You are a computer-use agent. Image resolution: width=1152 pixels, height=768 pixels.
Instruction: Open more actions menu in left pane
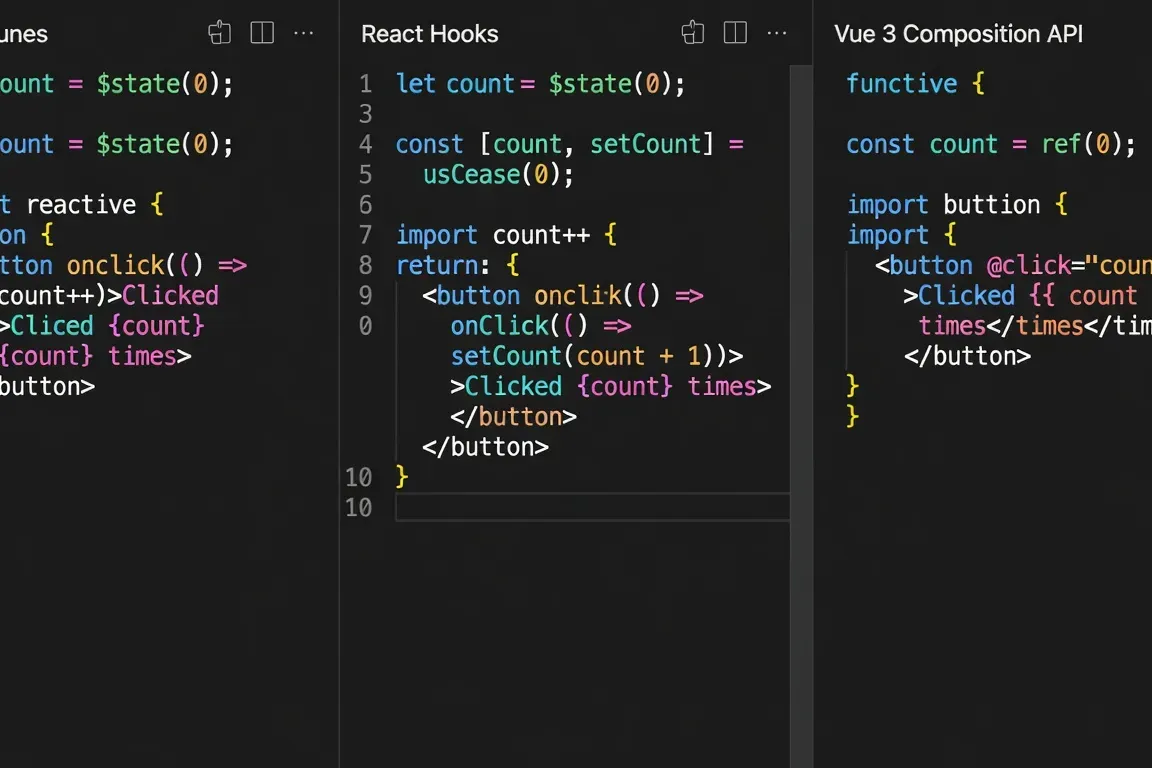click(x=303, y=33)
